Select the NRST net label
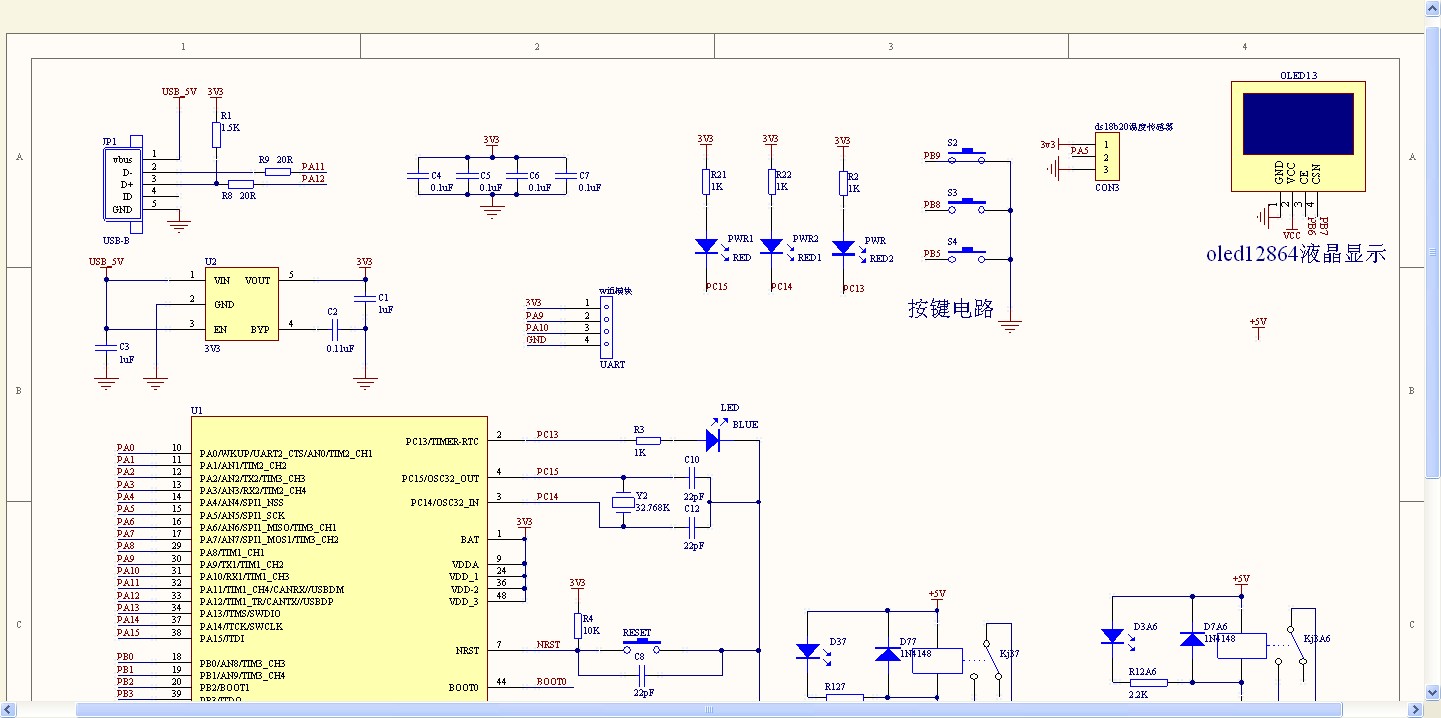1441x718 pixels. [x=548, y=645]
